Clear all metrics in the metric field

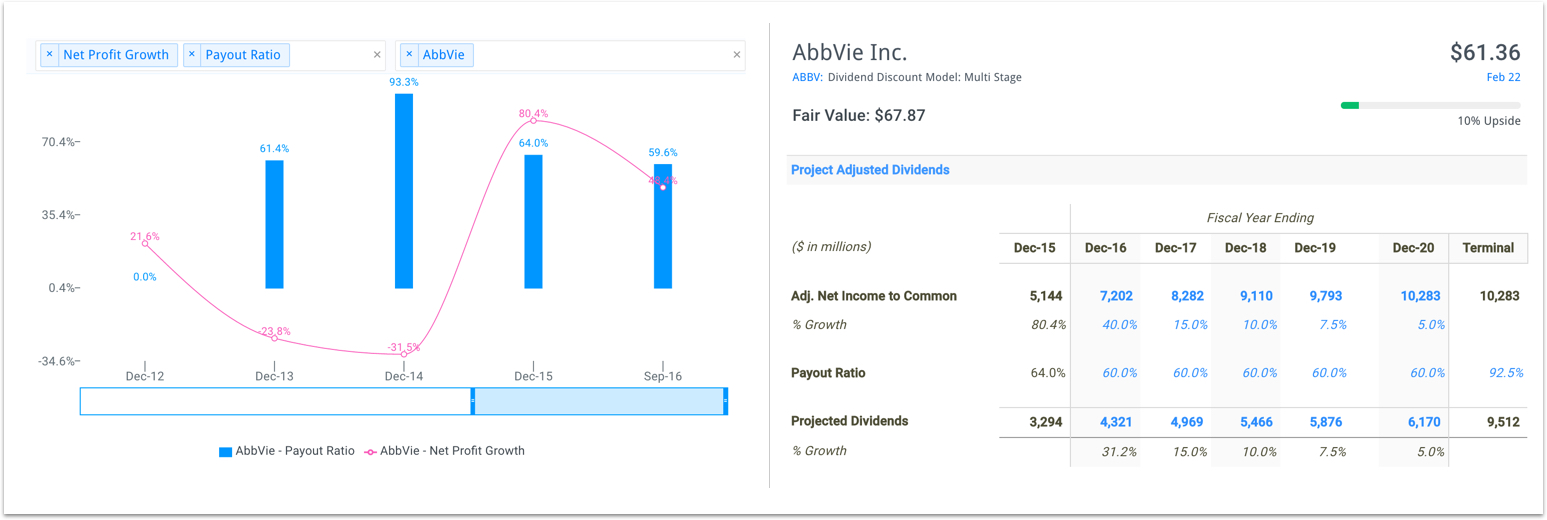click(x=377, y=55)
